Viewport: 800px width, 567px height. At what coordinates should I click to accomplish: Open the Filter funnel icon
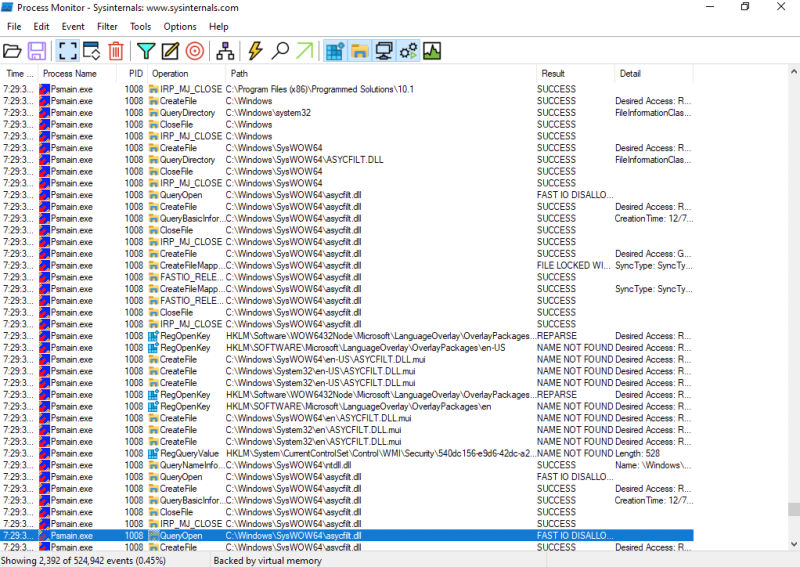[x=146, y=51]
